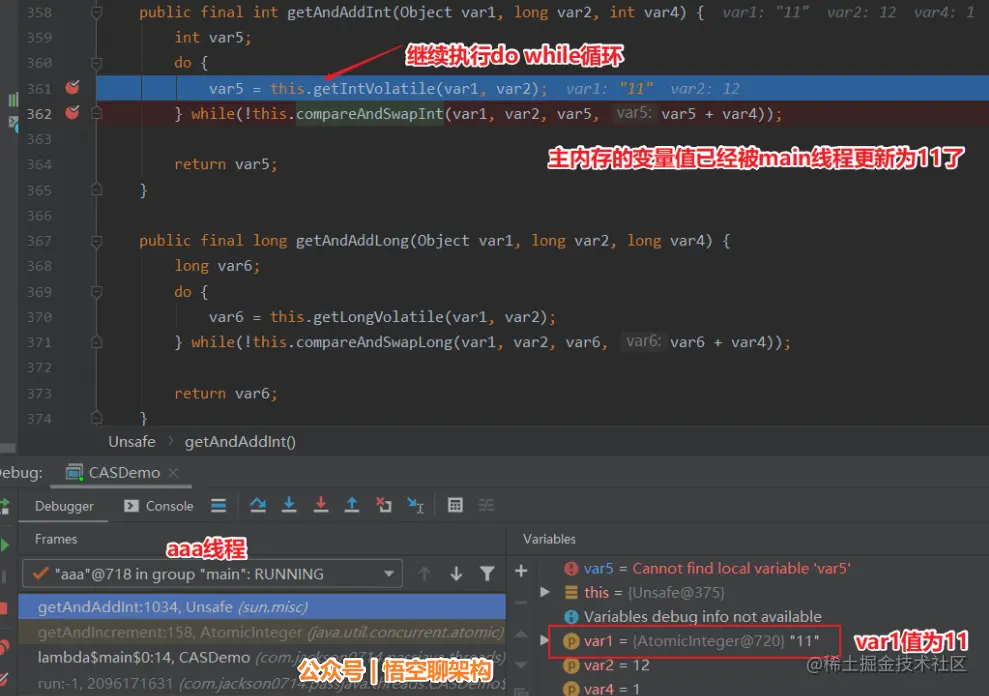Image resolution: width=989 pixels, height=696 pixels.
Task: Click the 'var2 = 12' variable row
Action: point(617,665)
